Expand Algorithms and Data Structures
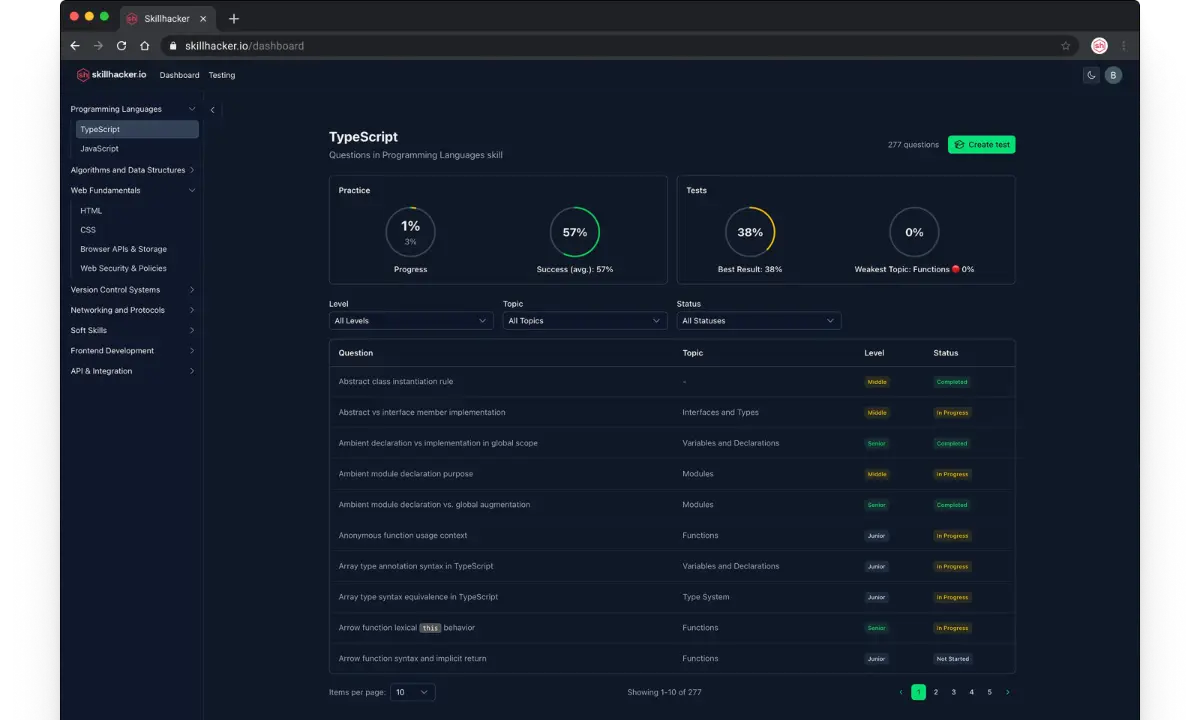This screenshot has height=720, width=1200. tap(133, 170)
